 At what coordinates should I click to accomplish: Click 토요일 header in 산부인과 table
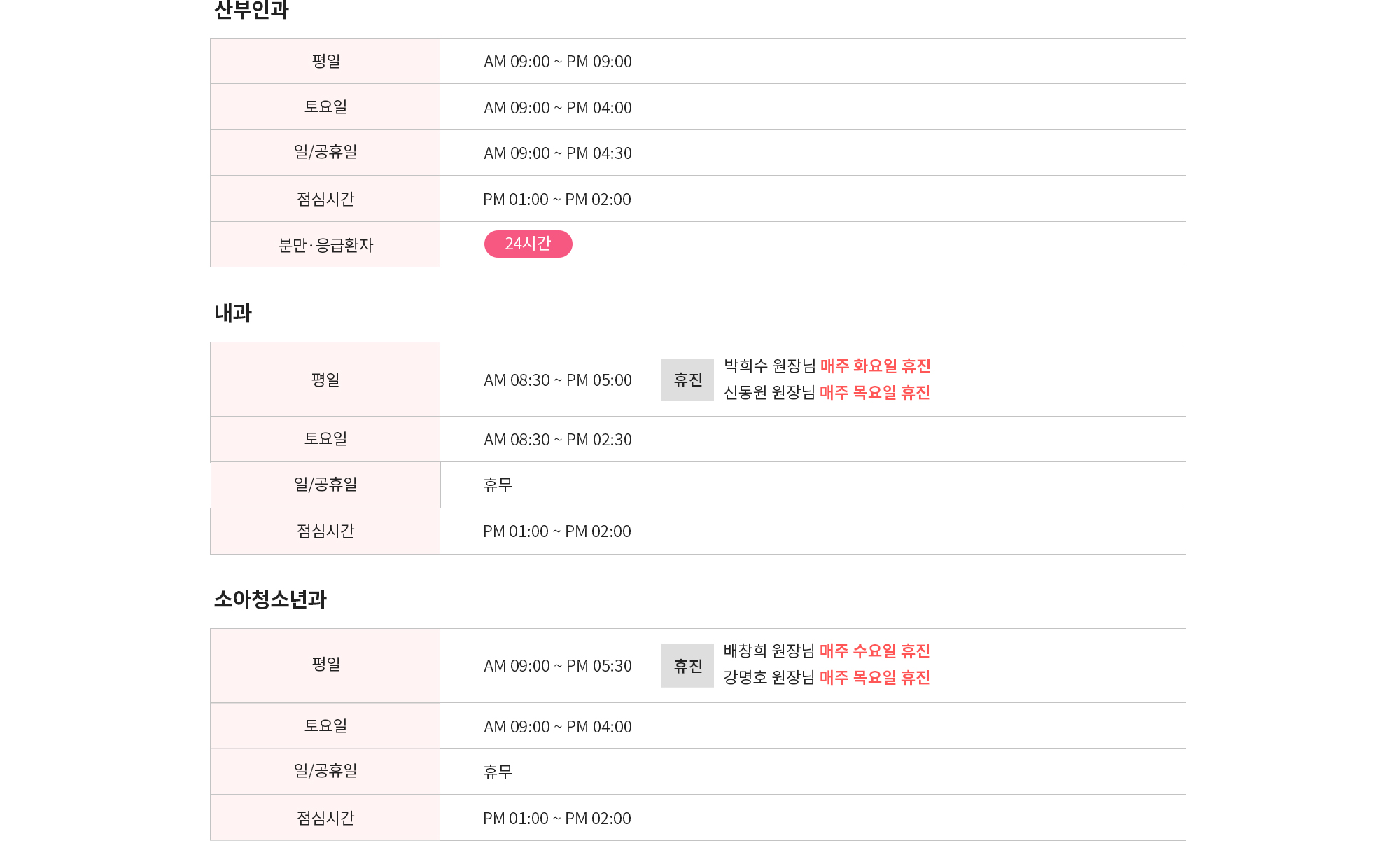pyautogui.click(x=325, y=106)
